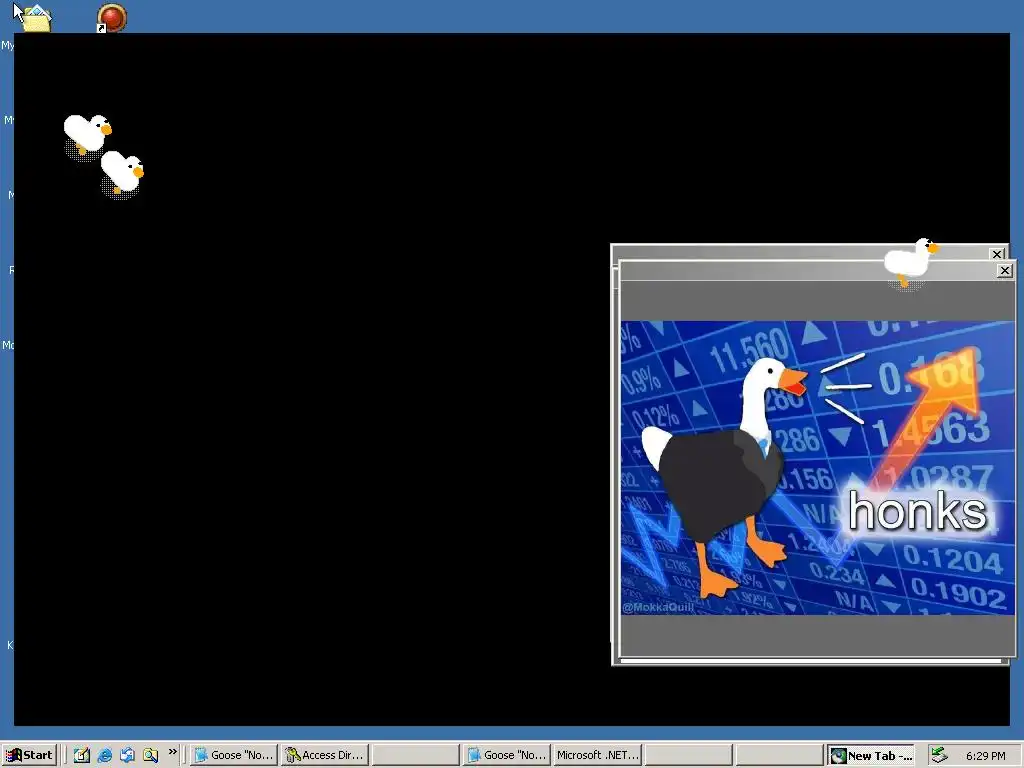This screenshot has width=1024, height=768.
Task: Close the front goose meme window
Action: tap(1005, 270)
